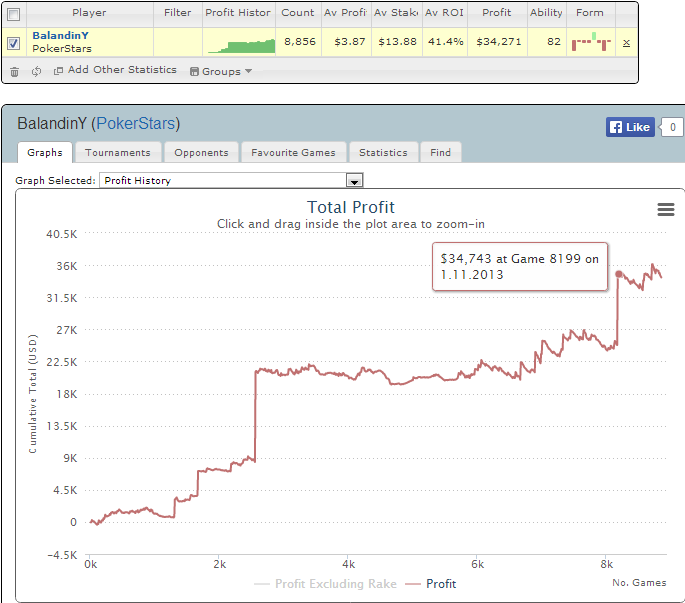
Task: Click the Total Profit chart title
Action: coord(351,207)
